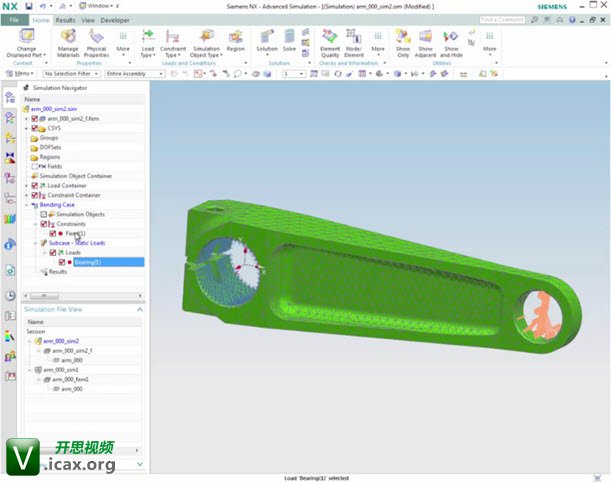Open Node/Element information tool
Image resolution: width=611 pixels, height=482 pixels.
click(353, 43)
